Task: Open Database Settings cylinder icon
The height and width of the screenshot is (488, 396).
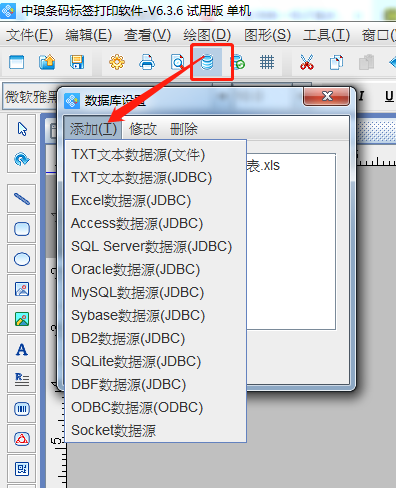Action: 207,62
